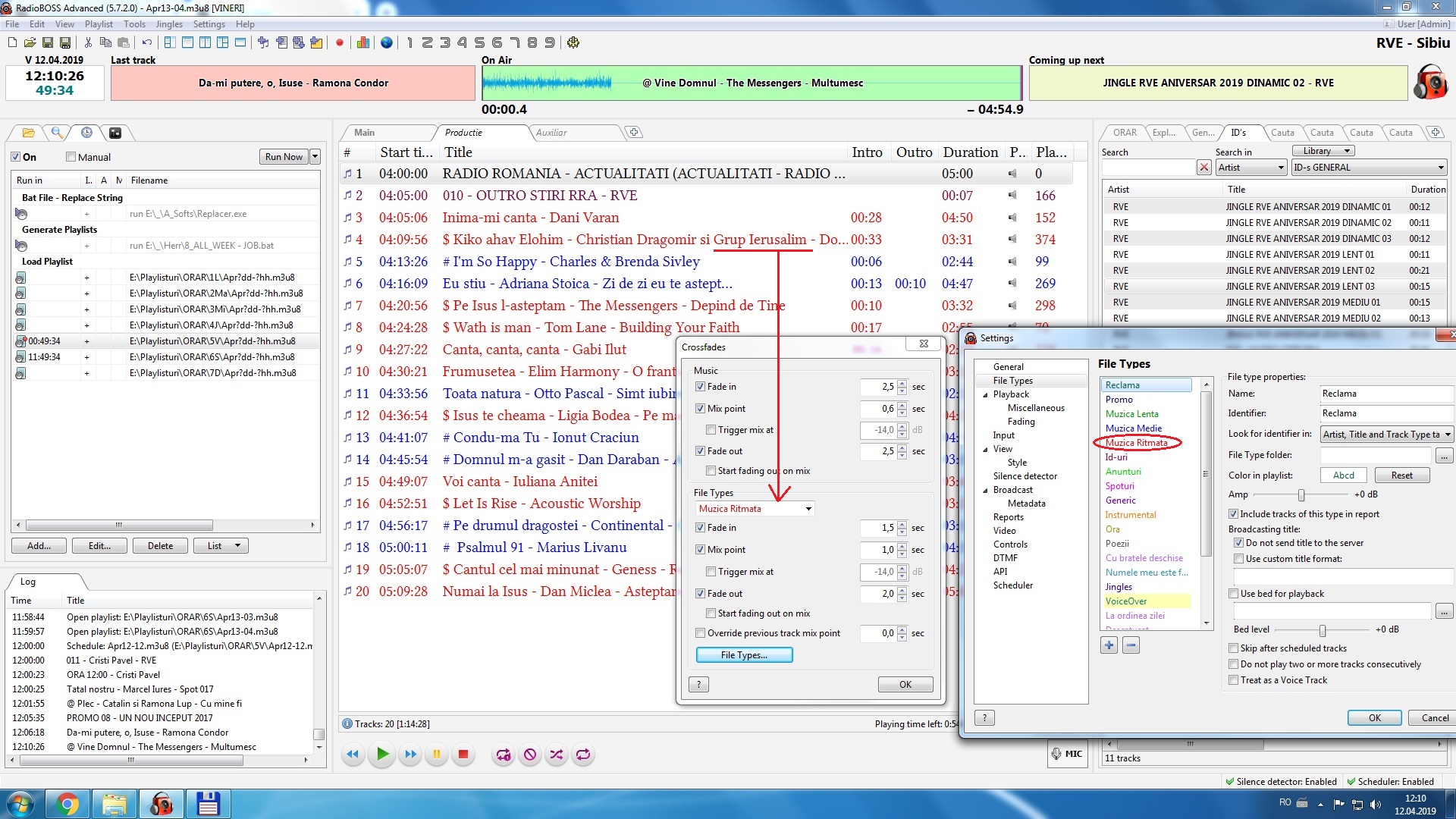
Task: Click the MIC microphone button
Action: pyautogui.click(x=1066, y=754)
